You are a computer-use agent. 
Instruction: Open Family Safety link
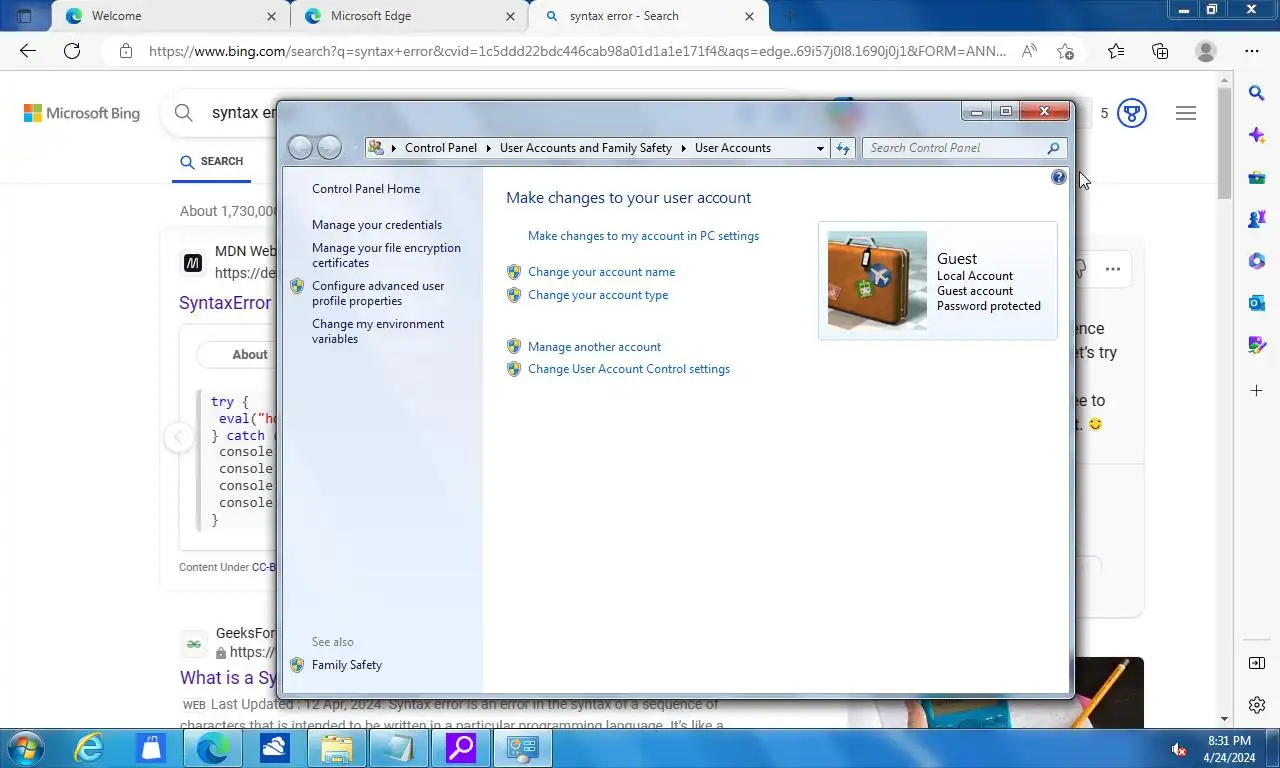tap(347, 665)
